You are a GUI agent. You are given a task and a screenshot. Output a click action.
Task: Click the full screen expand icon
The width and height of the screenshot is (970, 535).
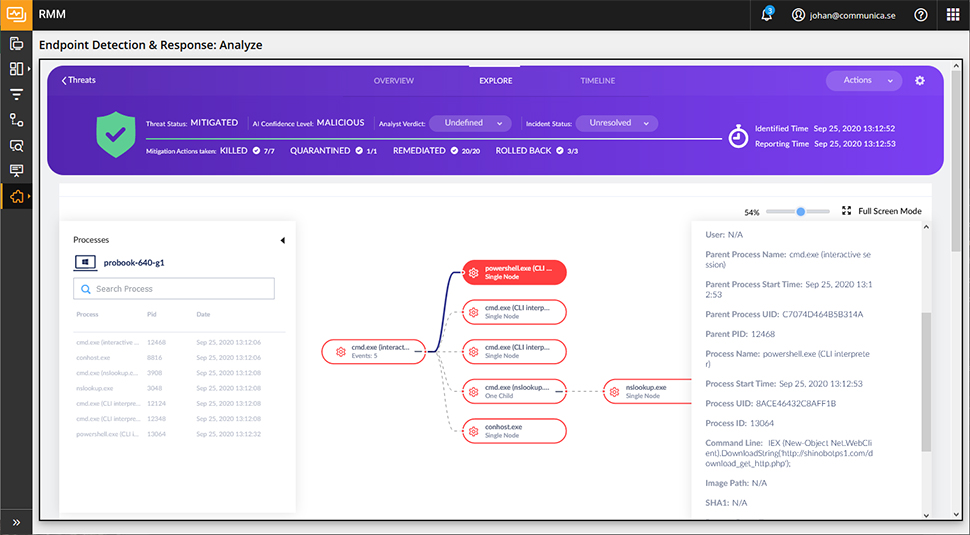coord(846,211)
